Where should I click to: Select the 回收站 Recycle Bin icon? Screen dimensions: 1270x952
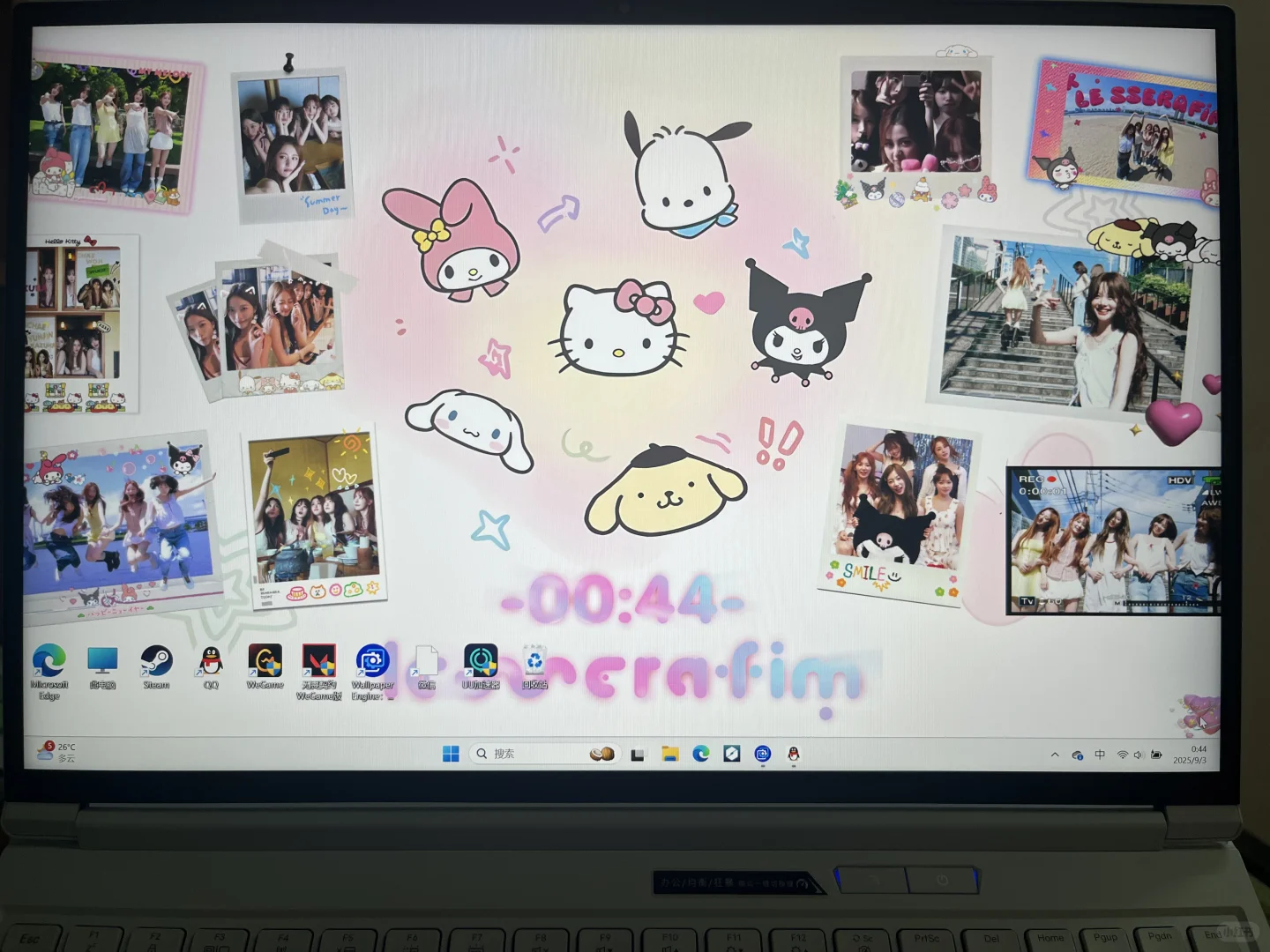tap(534, 667)
